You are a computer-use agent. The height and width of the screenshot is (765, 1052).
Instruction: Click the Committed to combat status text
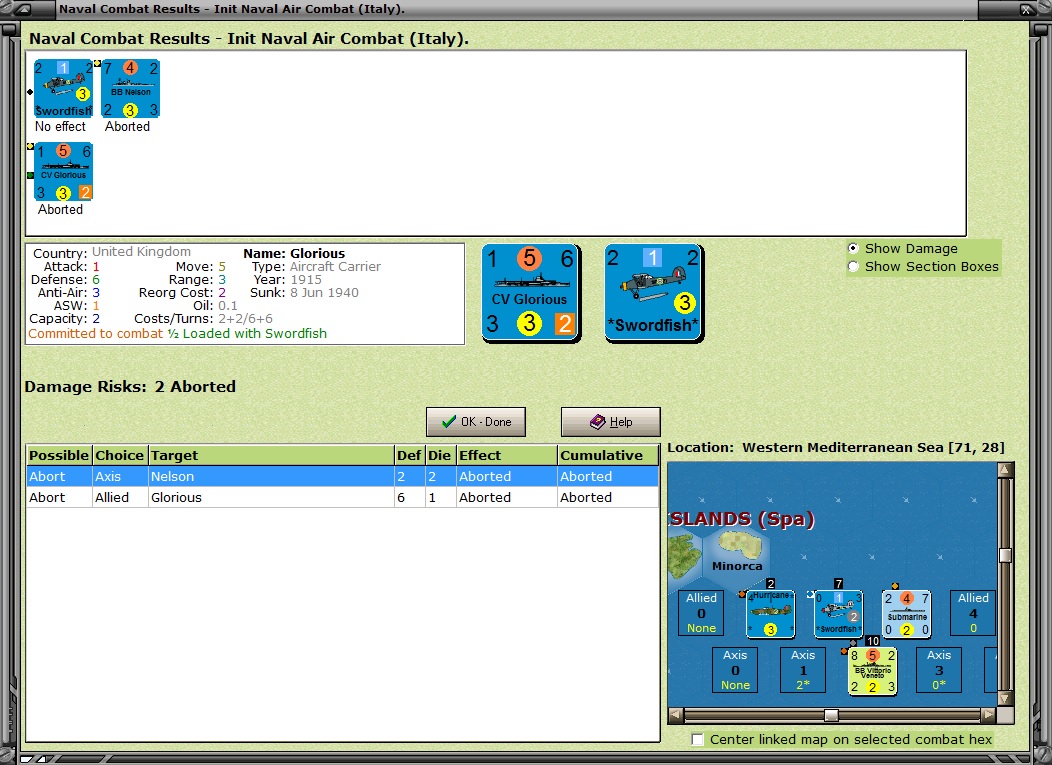coord(96,334)
